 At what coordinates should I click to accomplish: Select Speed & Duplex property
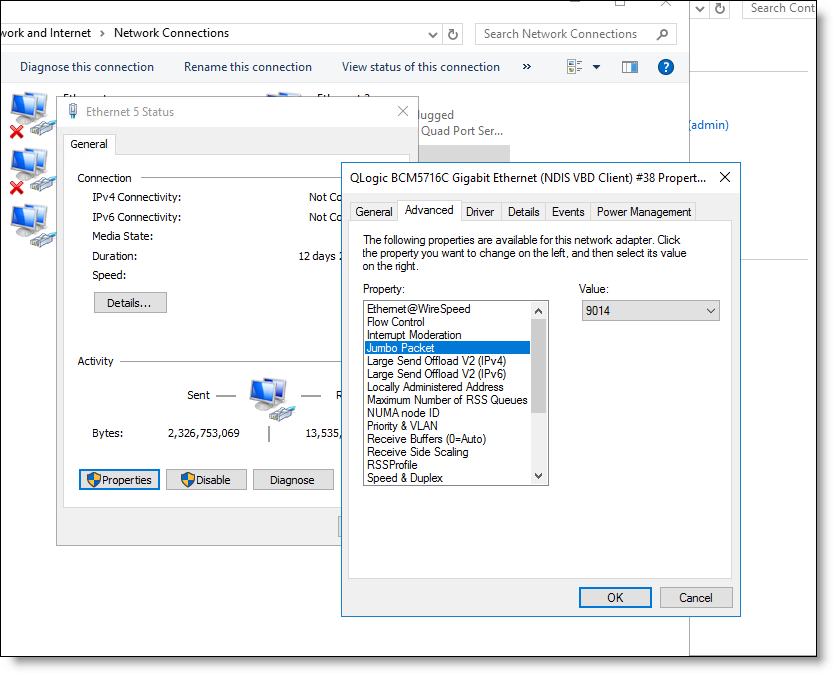[x=447, y=478]
